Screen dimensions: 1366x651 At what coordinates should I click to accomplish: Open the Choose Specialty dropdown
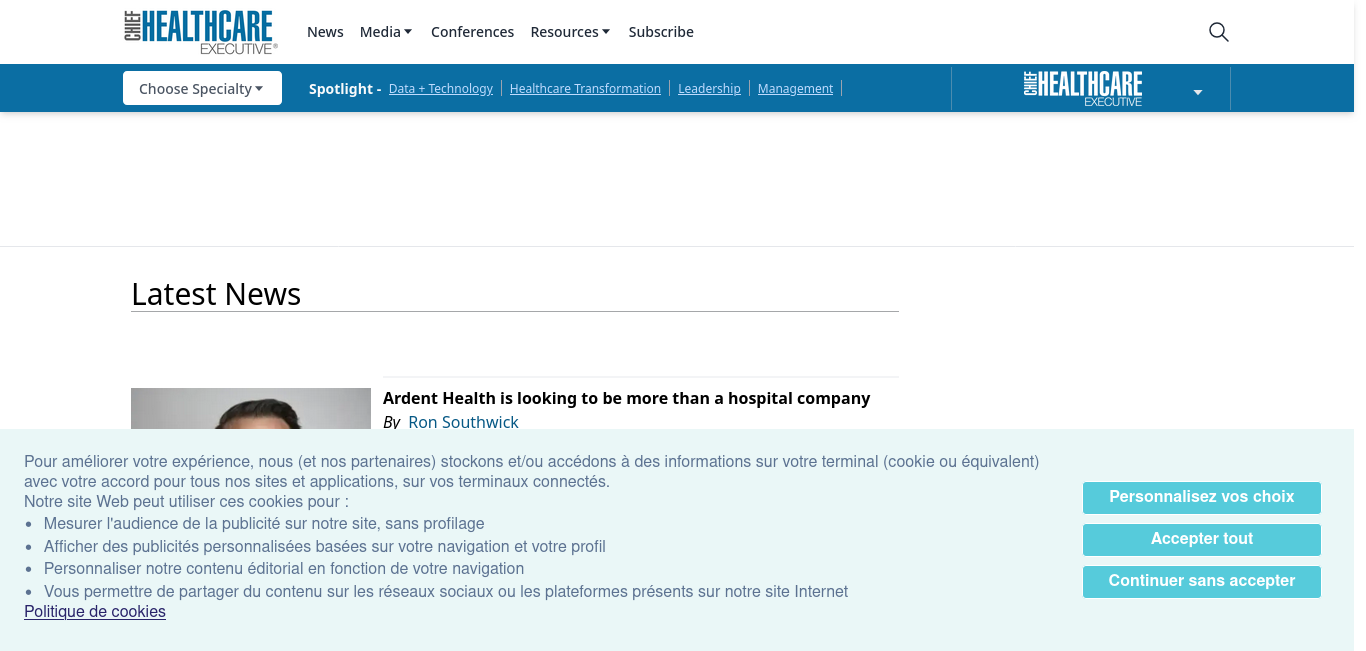pyautogui.click(x=202, y=88)
